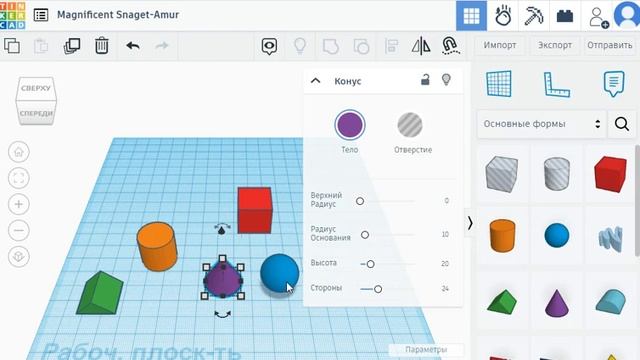Pick the striped box hole shape
Viewport: 640px width, 360px height.
click(x=502, y=174)
